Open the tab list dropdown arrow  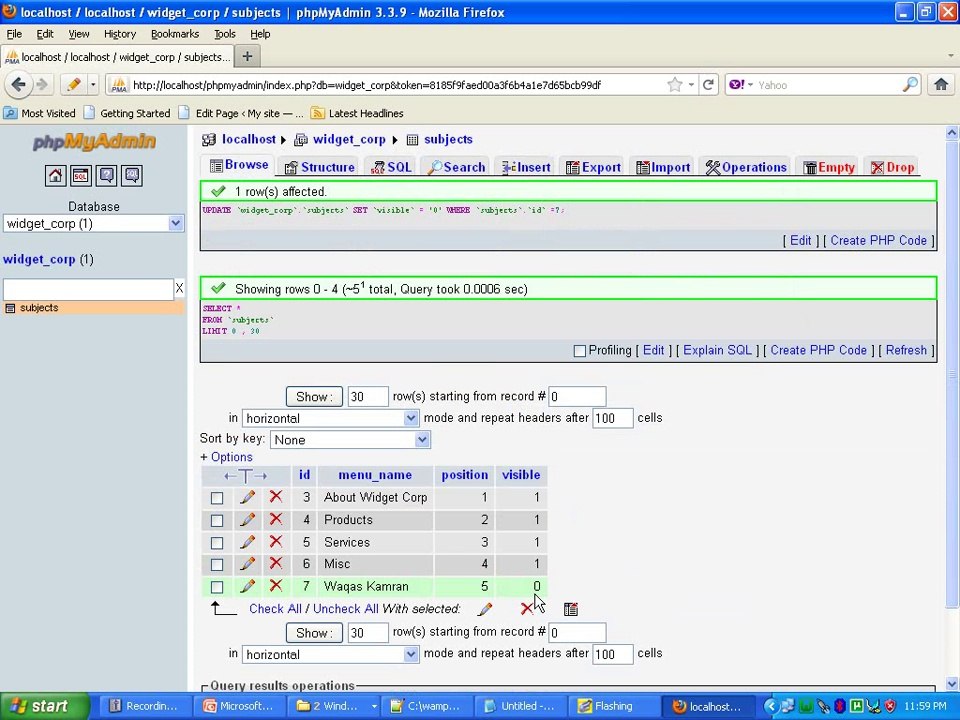click(950, 56)
